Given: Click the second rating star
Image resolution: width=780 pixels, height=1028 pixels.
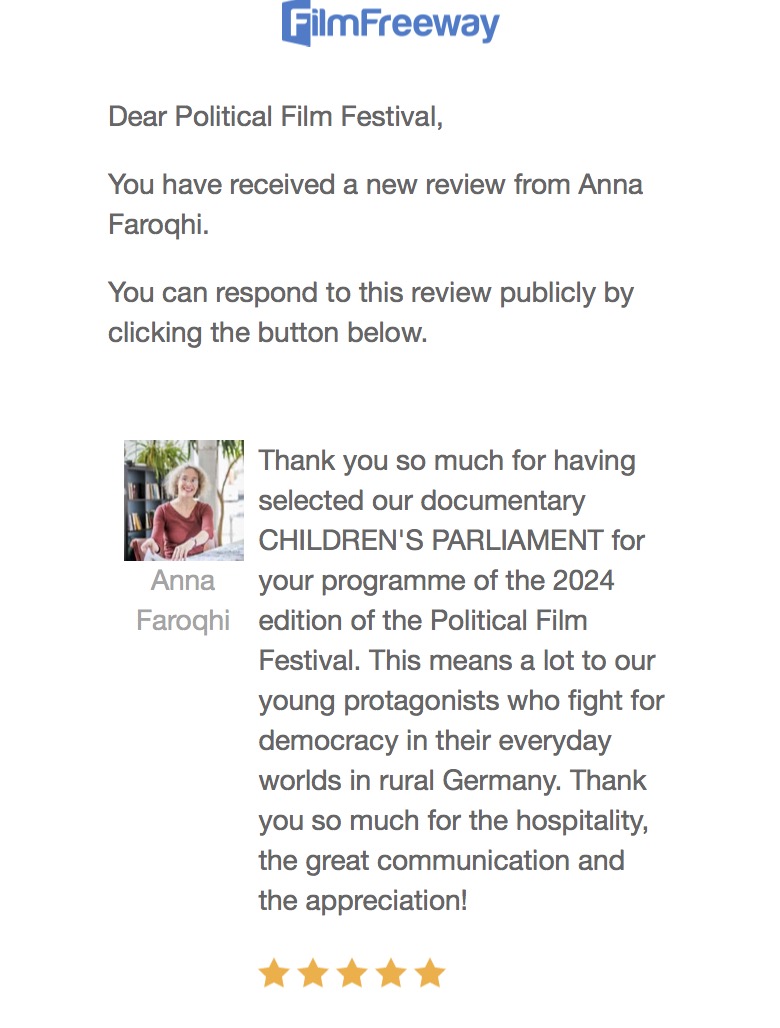Looking at the screenshot, I should pyautogui.click(x=312, y=973).
